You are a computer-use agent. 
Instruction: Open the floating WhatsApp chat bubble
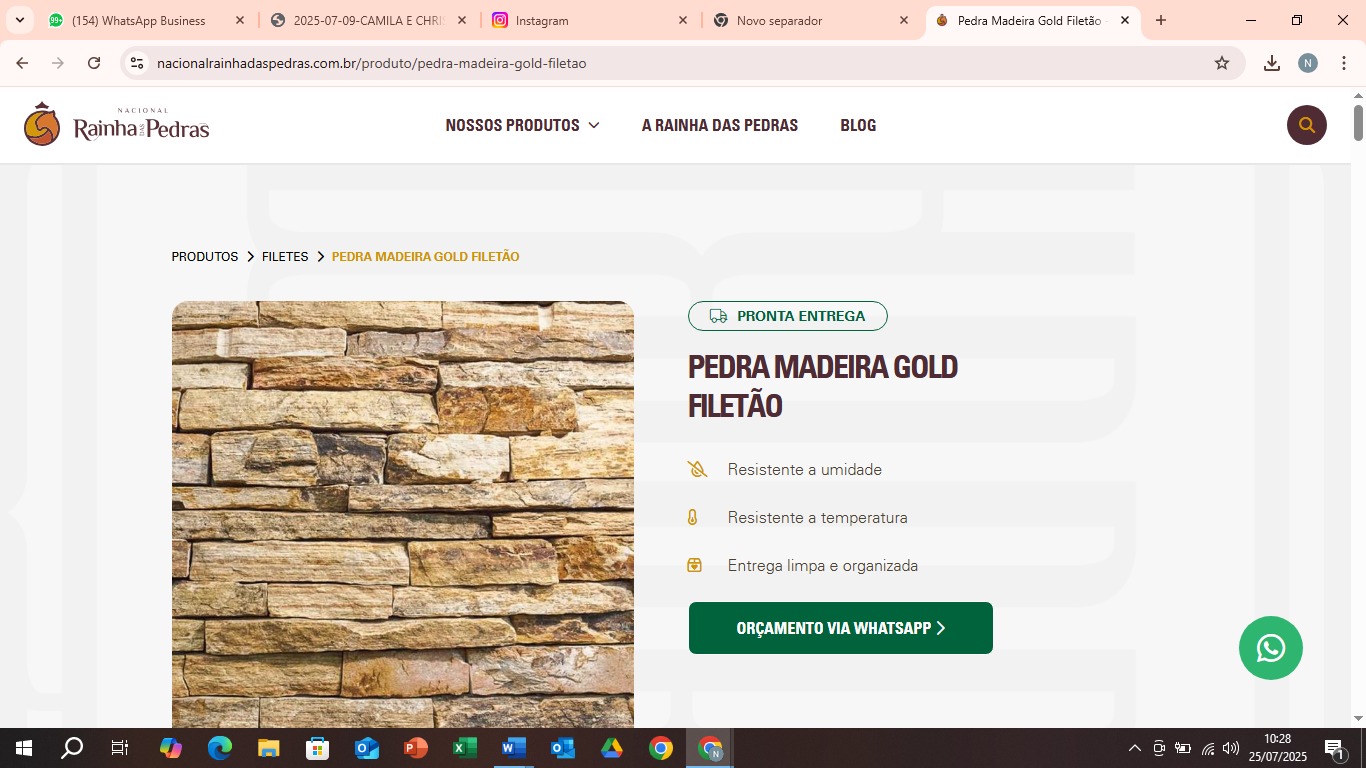point(1269,647)
